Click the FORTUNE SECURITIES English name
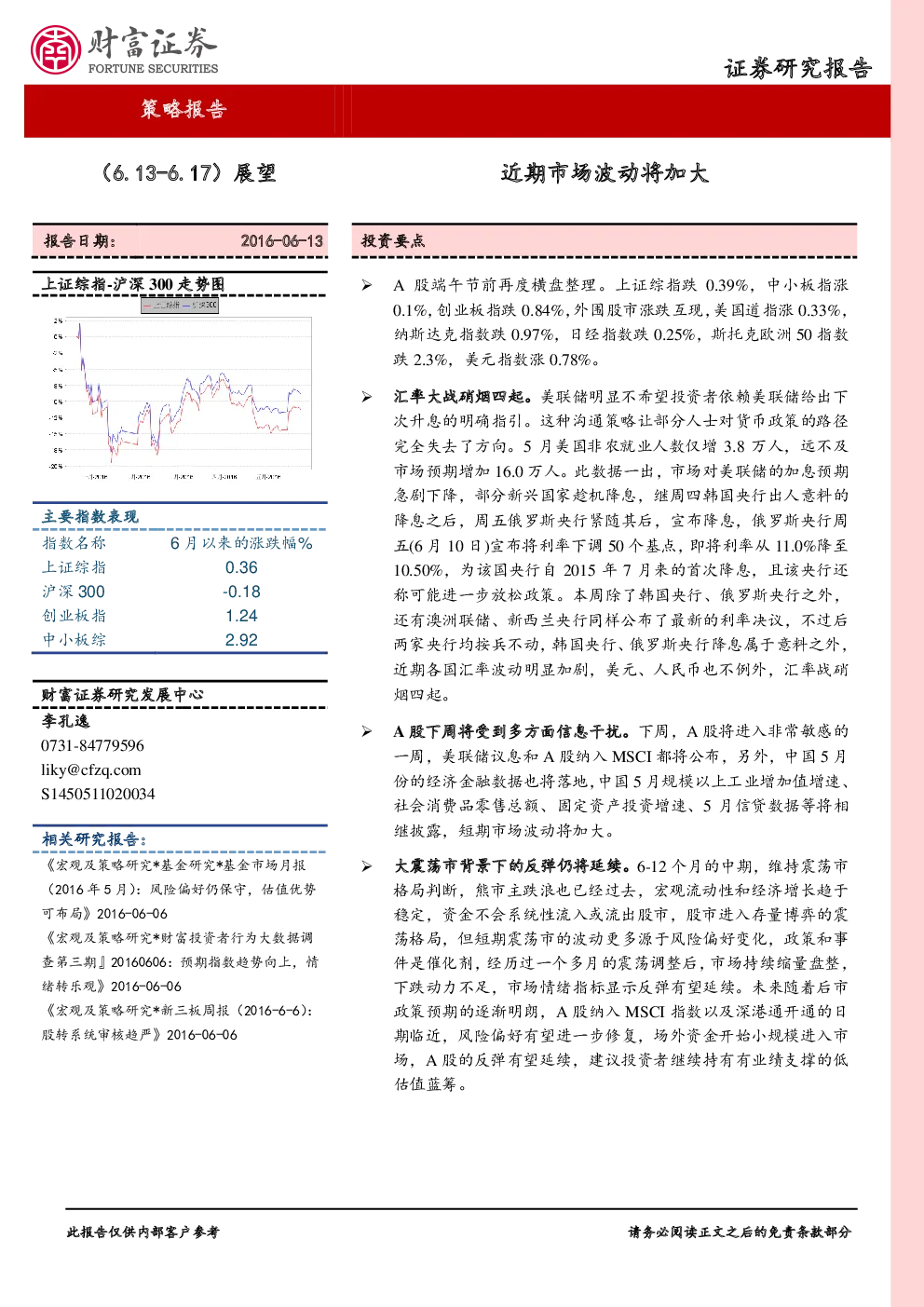 153,68
